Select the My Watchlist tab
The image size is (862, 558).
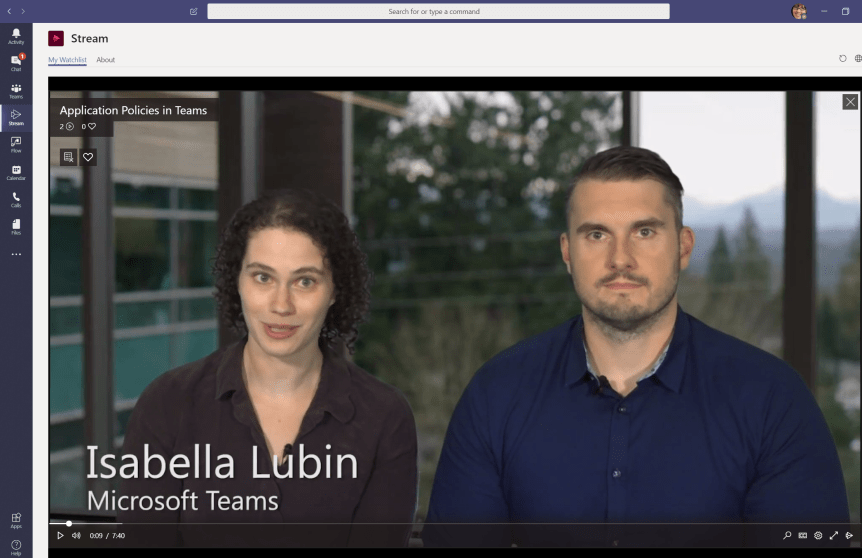[x=67, y=60]
